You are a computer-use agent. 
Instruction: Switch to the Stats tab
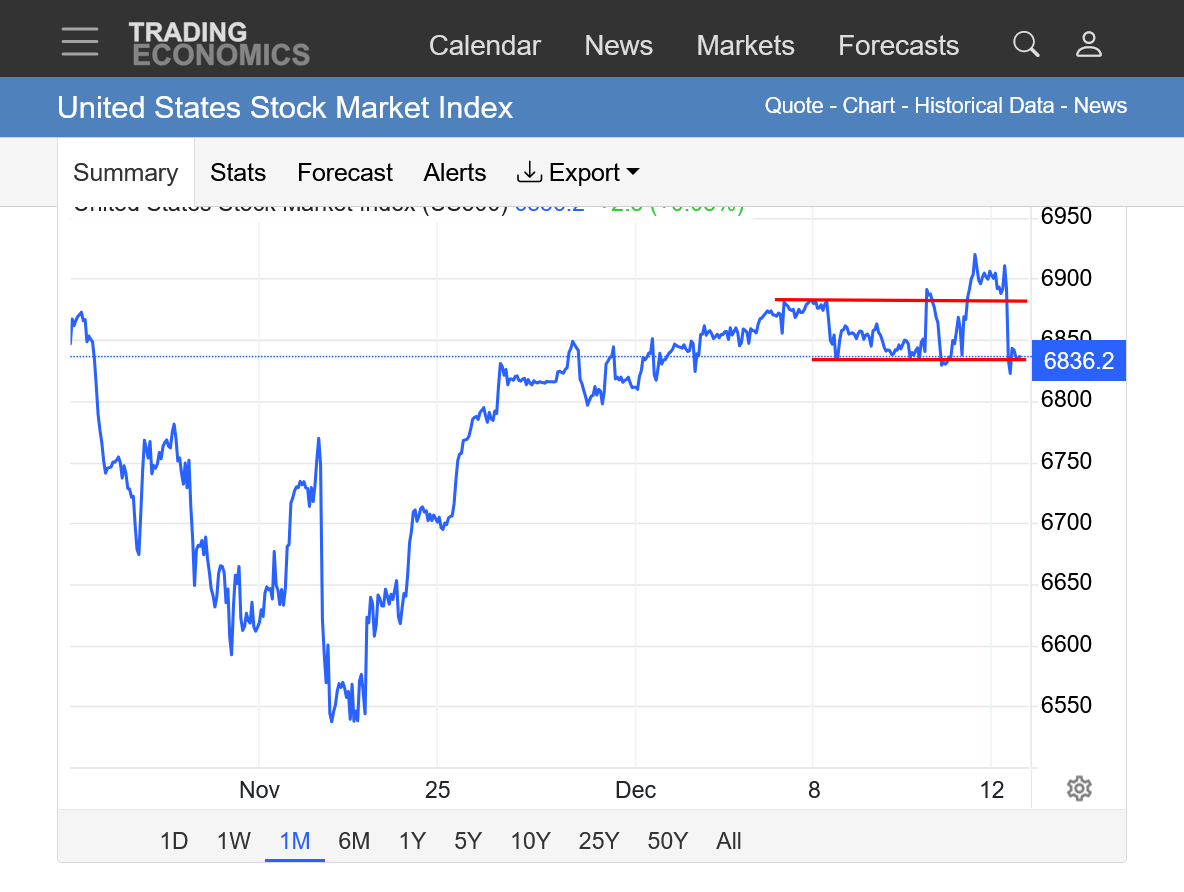(x=238, y=173)
